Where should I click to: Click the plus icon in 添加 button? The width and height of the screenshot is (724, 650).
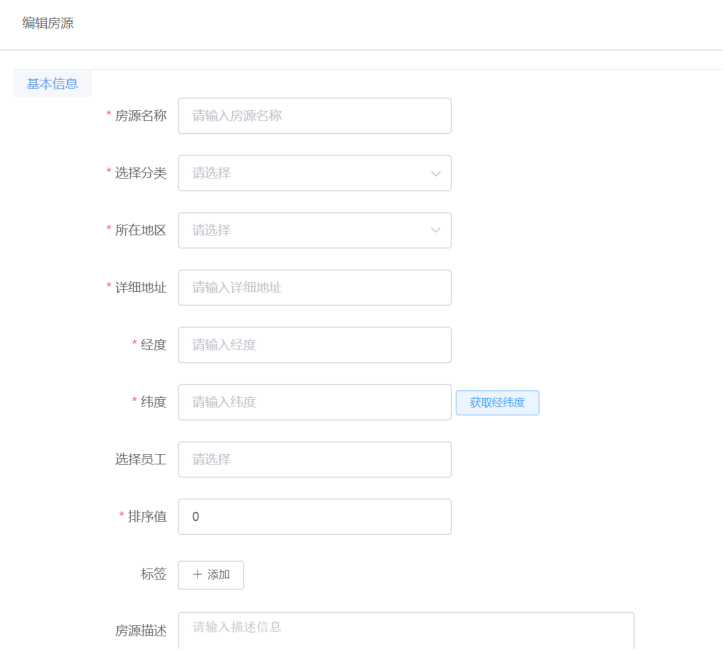pyautogui.click(x=198, y=574)
